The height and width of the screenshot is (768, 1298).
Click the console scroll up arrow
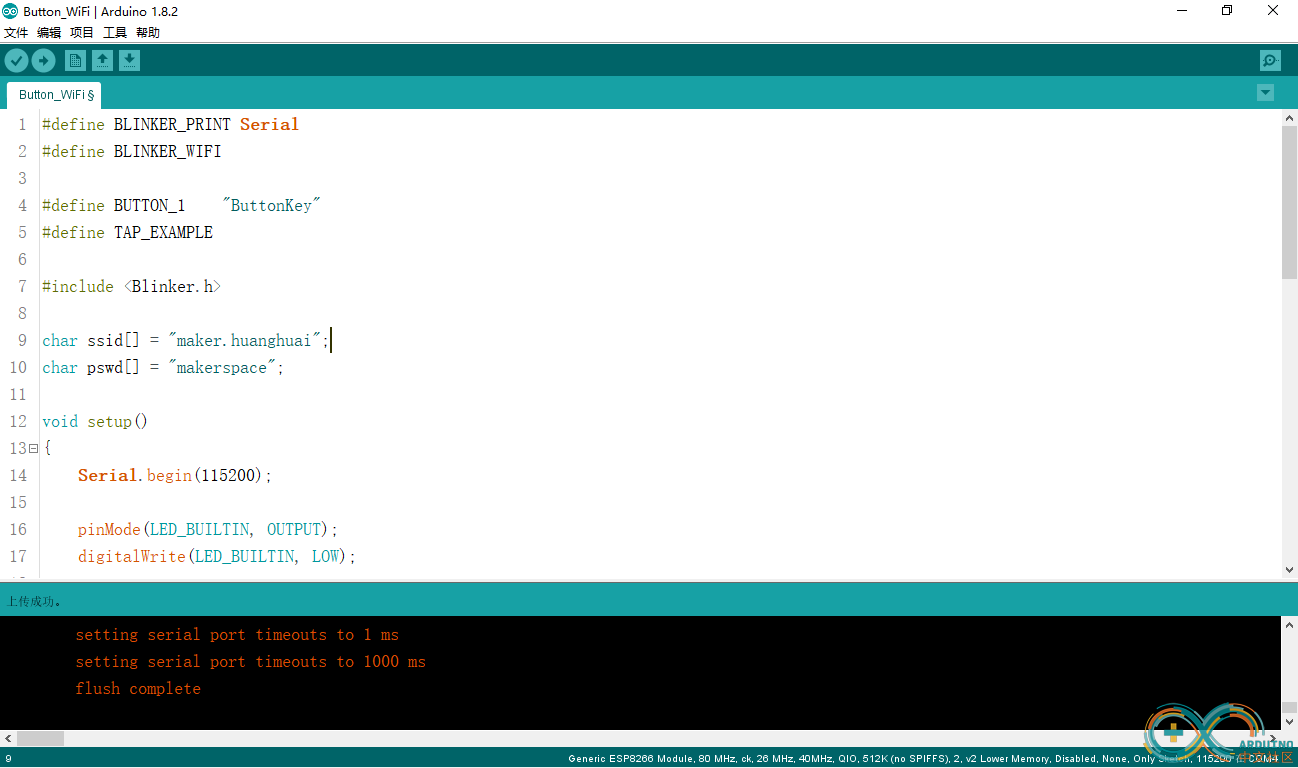tap(1289, 624)
